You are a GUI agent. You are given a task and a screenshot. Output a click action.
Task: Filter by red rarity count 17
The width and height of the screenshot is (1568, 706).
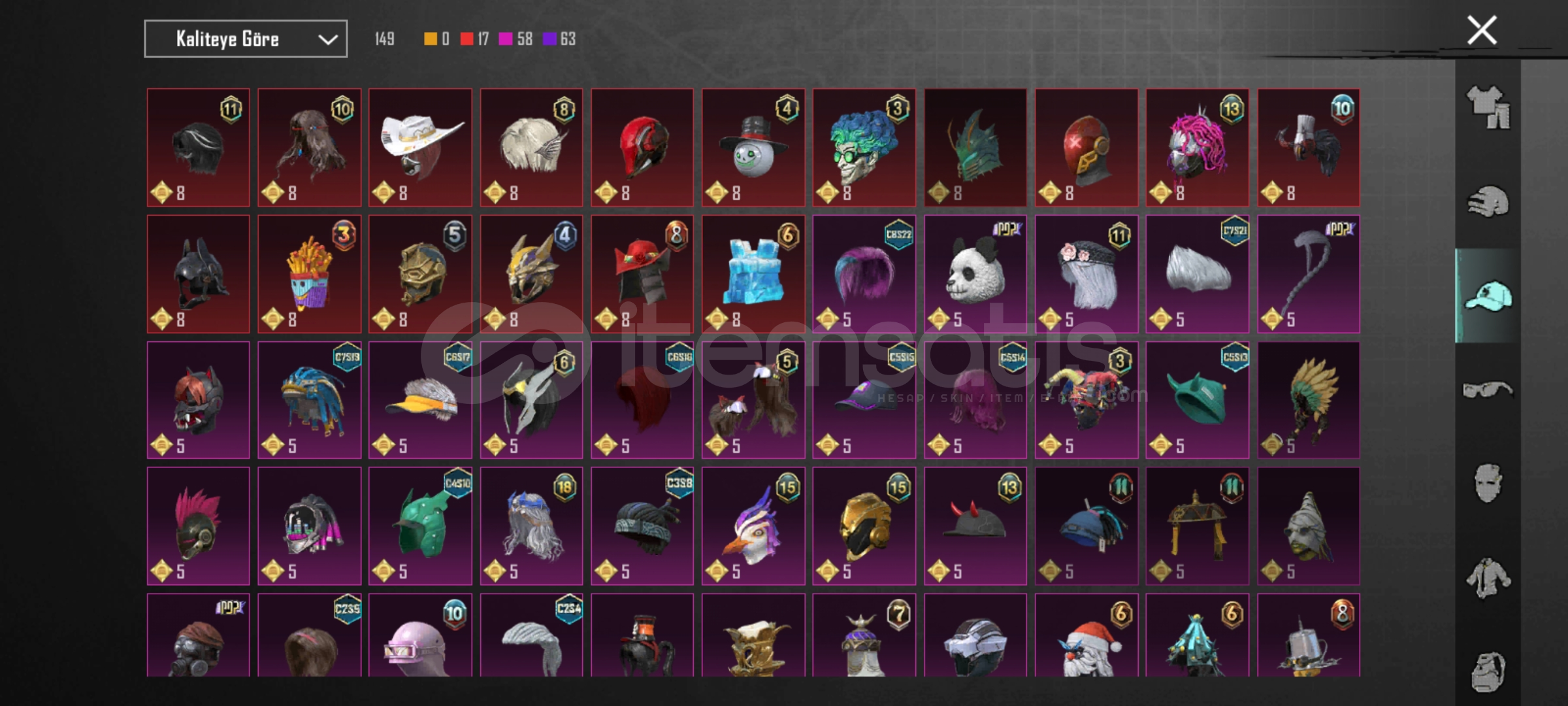[474, 39]
